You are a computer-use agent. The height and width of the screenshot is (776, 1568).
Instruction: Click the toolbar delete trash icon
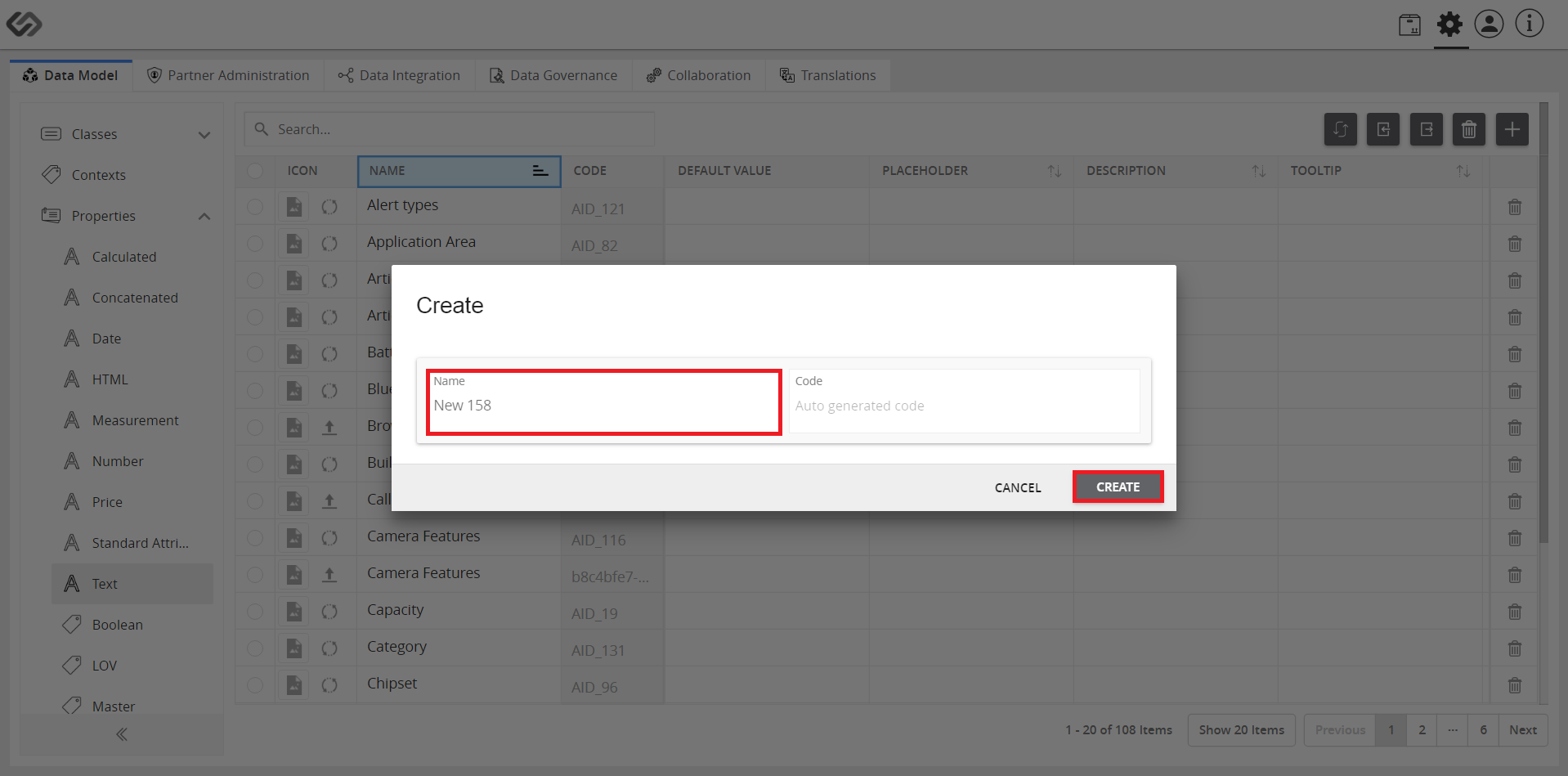[x=1469, y=129]
